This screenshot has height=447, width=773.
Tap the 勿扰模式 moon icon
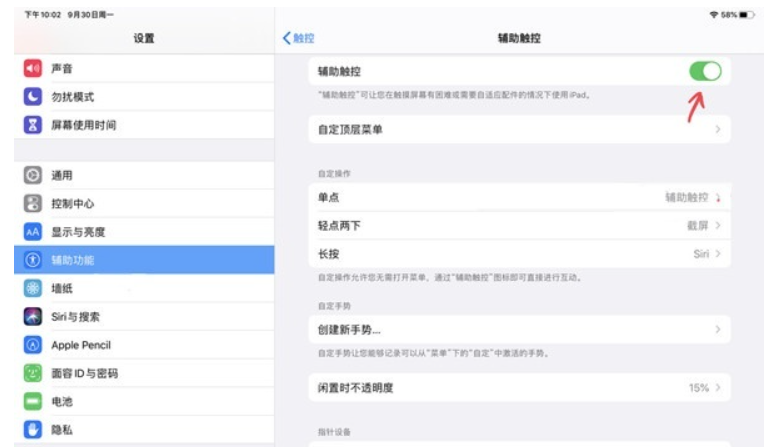pyautogui.click(x=33, y=97)
